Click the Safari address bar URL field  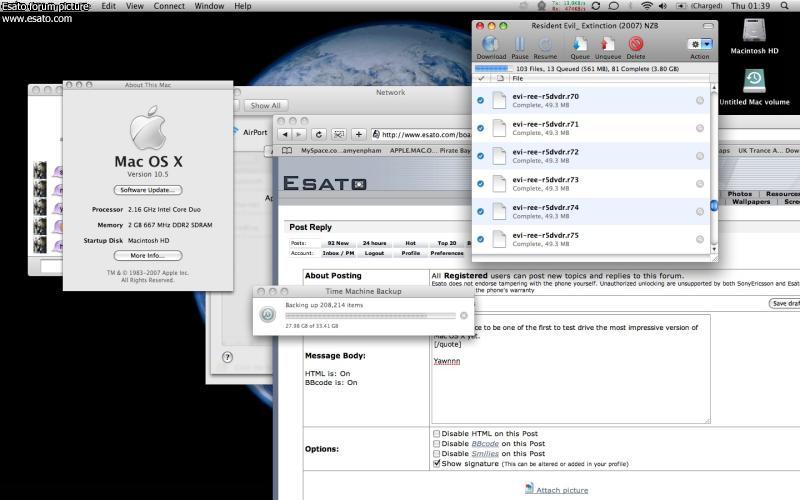pos(421,134)
